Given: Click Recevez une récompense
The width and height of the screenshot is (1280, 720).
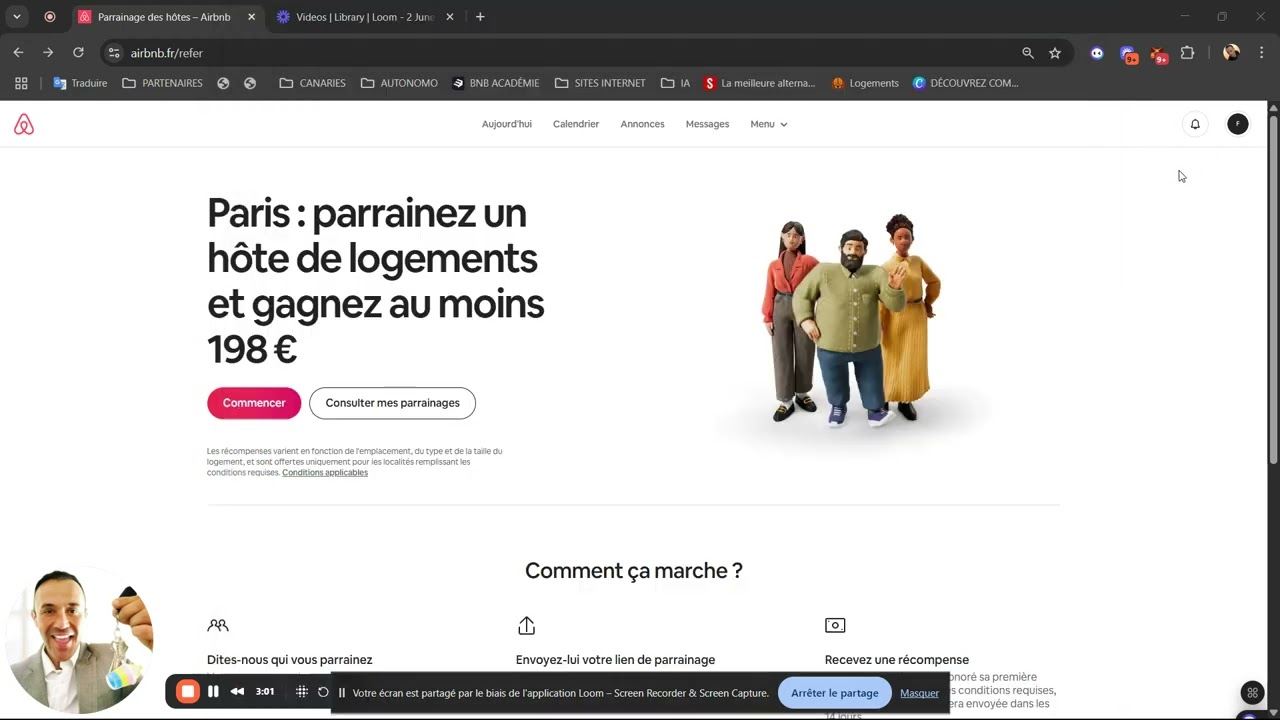Looking at the screenshot, I should [897, 660].
